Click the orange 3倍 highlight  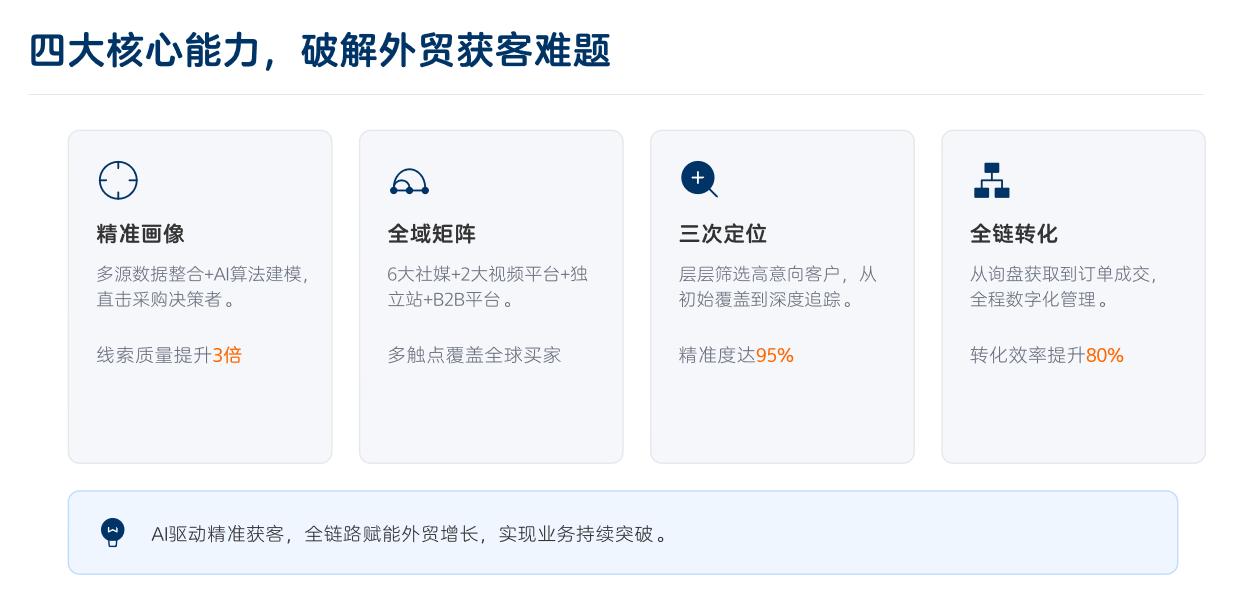click(x=227, y=355)
